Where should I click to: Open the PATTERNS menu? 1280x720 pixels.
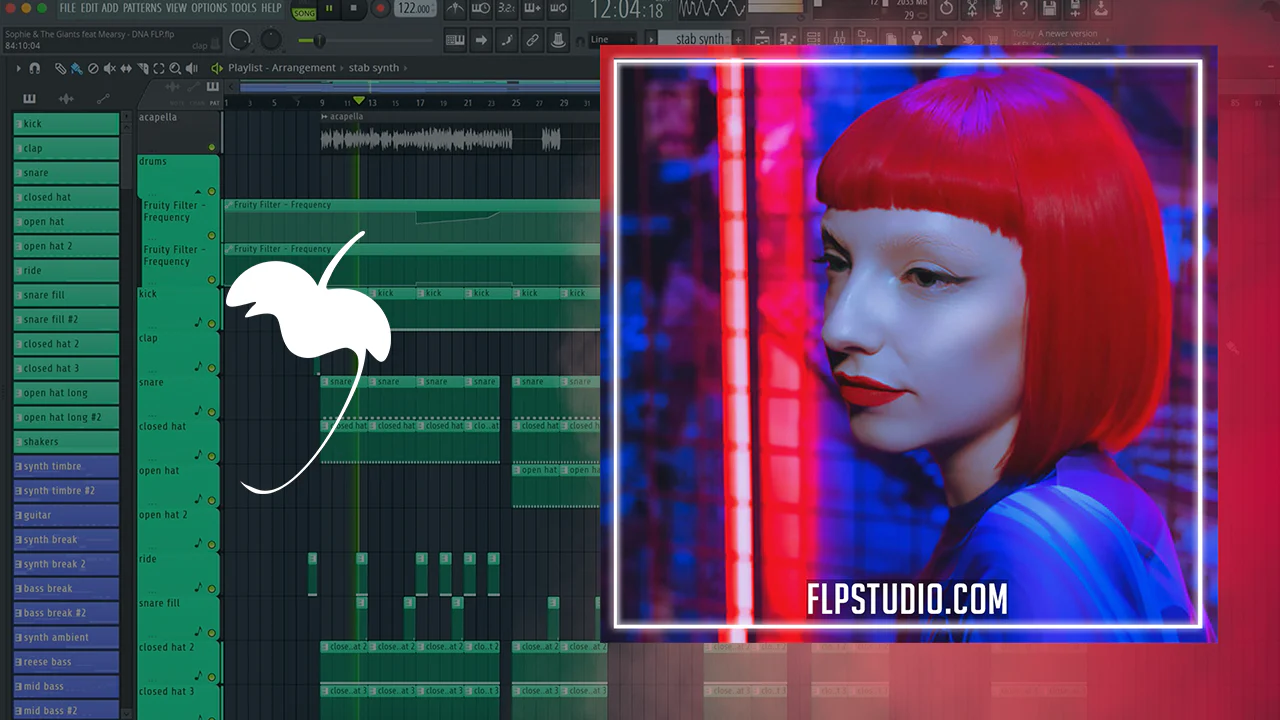pos(142,8)
